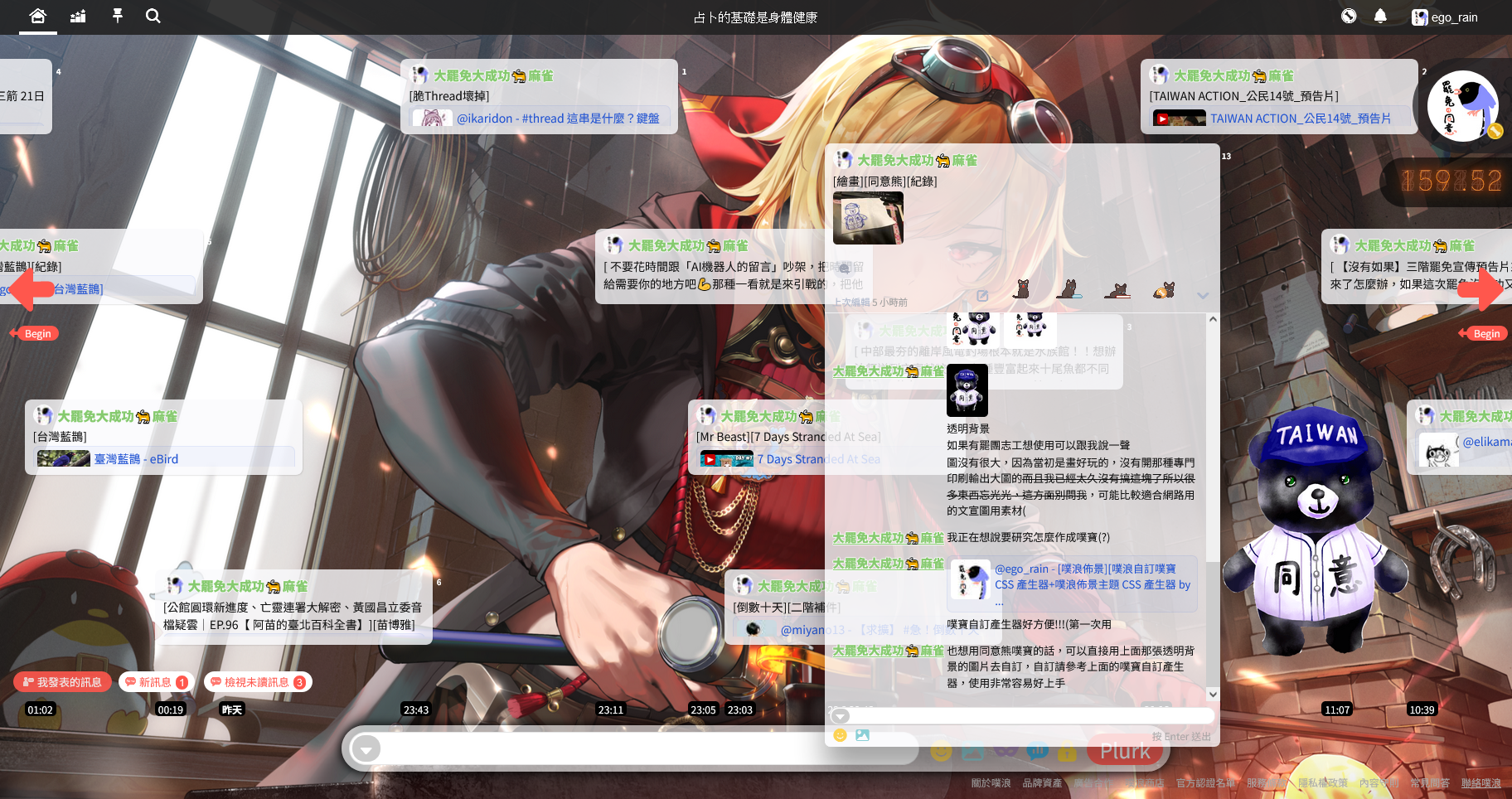Image resolution: width=1512 pixels, height=799 pixels.
Task: Click the 11:07 timeline time marker
Action: (1337, 709)
